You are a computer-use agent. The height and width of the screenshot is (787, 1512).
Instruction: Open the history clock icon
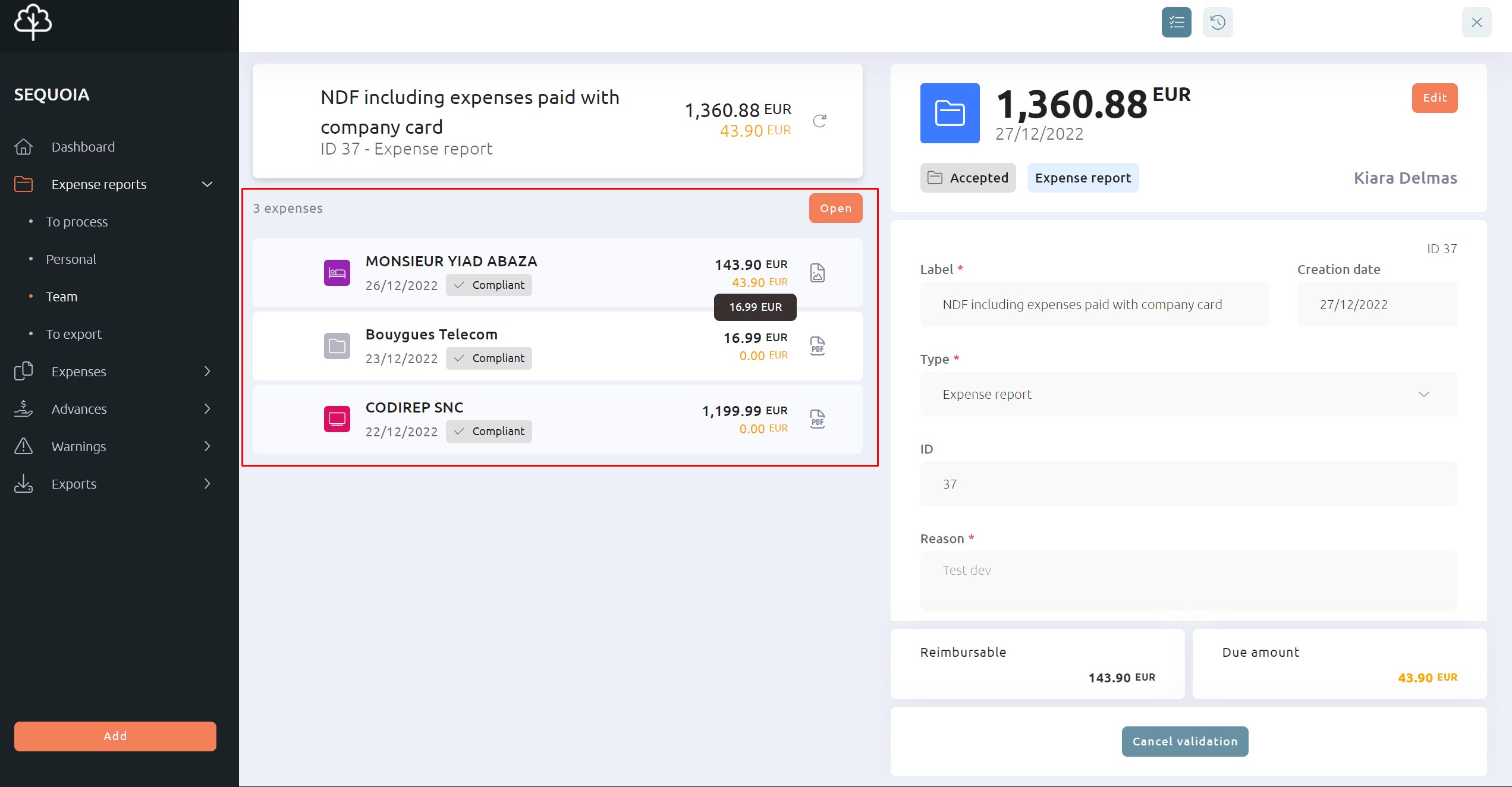[x=1218, y=23]
